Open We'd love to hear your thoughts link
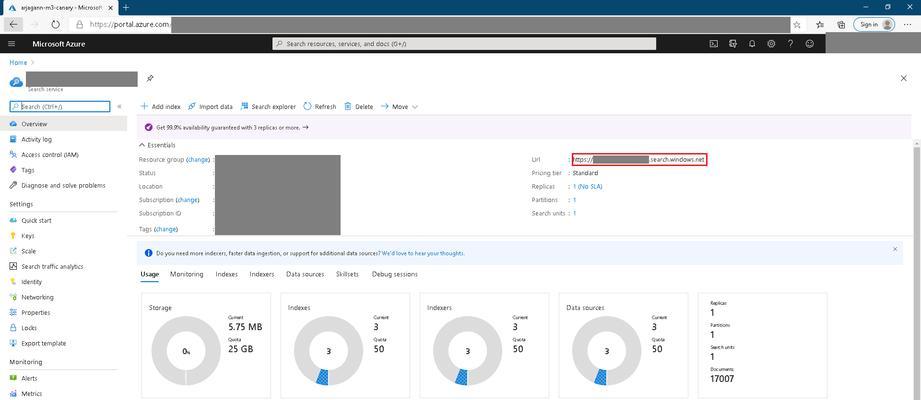This screenshot has height=400, width=921. tap(423, 254)
